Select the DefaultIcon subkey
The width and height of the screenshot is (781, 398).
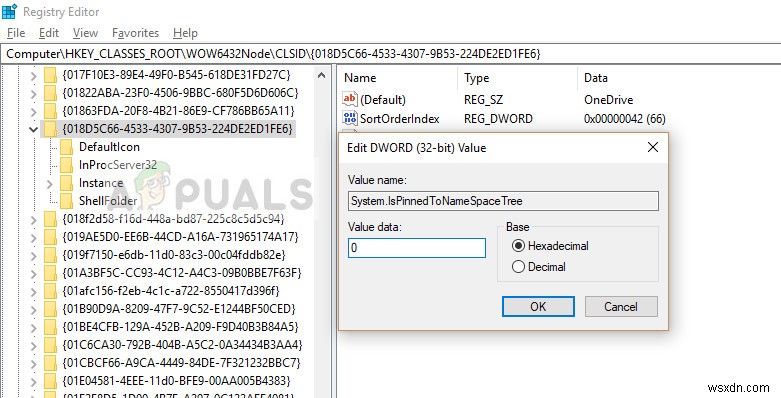[x=109, y=147]
